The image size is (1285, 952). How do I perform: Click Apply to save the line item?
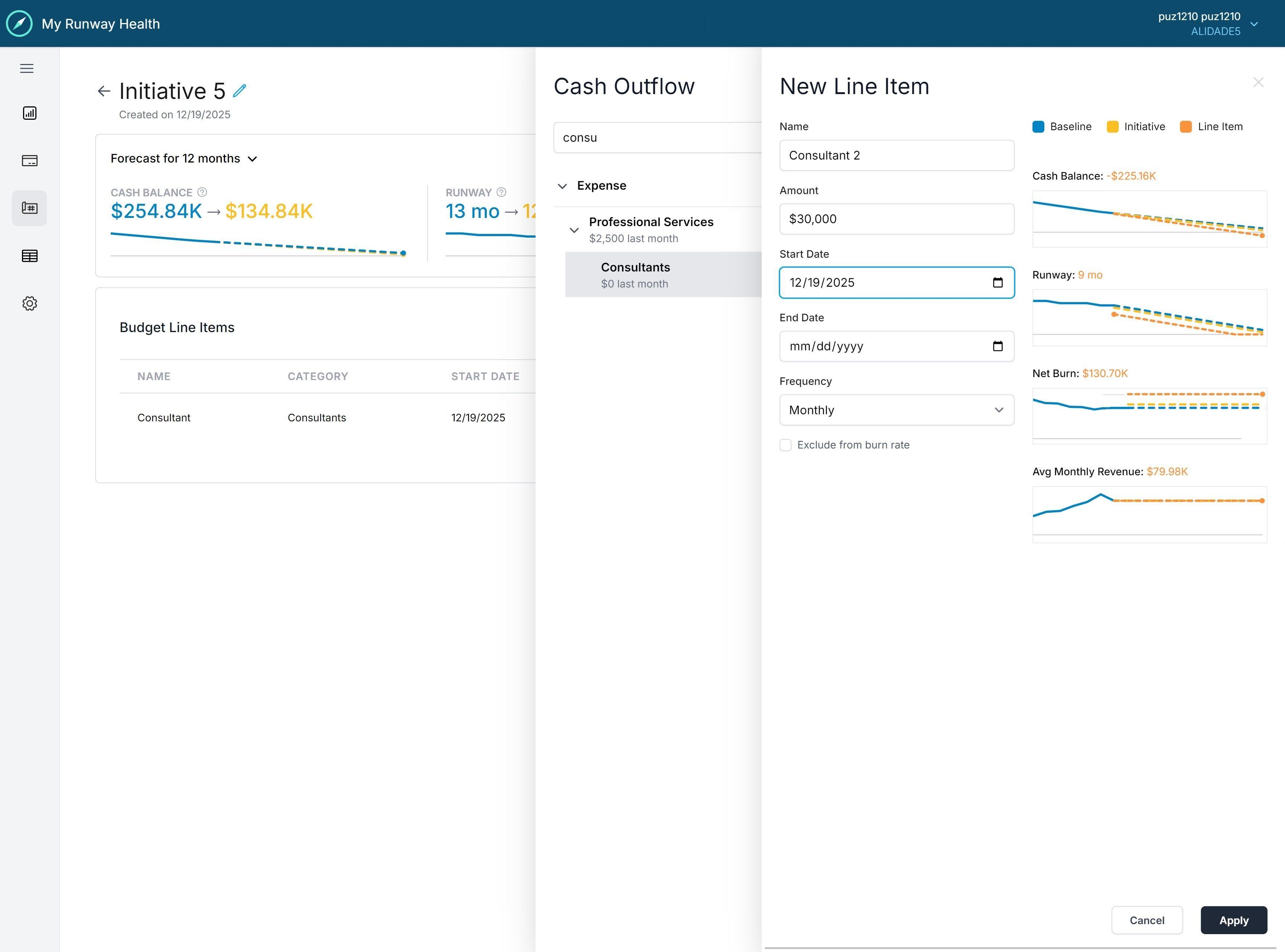(x=1233, y=920)
